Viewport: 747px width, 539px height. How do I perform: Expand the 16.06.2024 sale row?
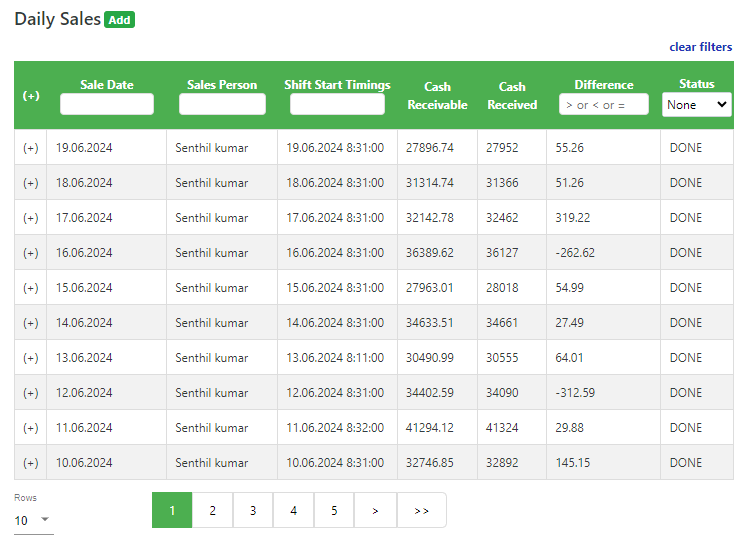pos(31,253)
